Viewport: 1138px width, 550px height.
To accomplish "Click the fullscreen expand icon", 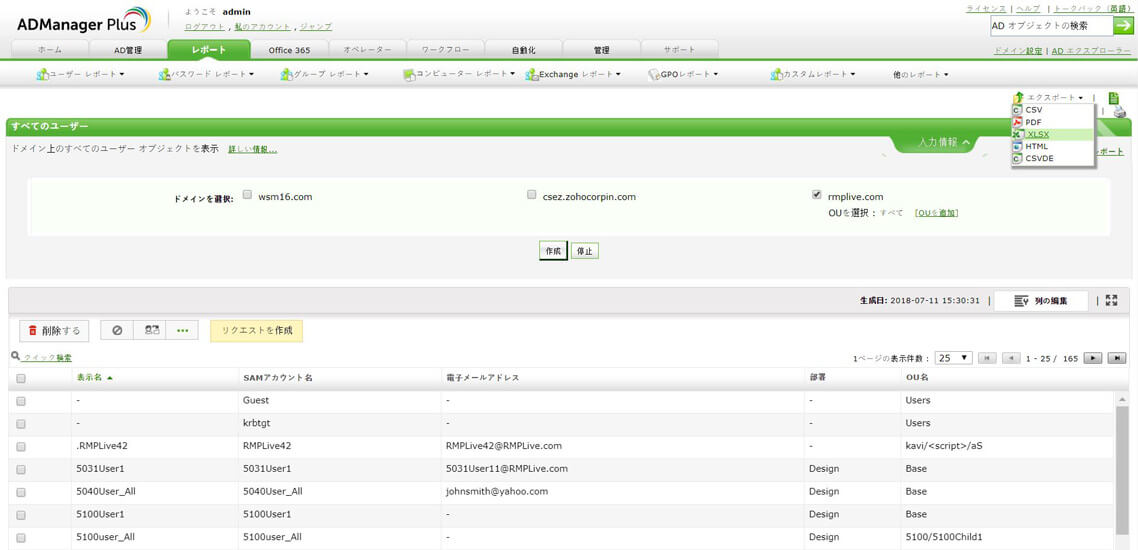I will [x=1112, y=300].
